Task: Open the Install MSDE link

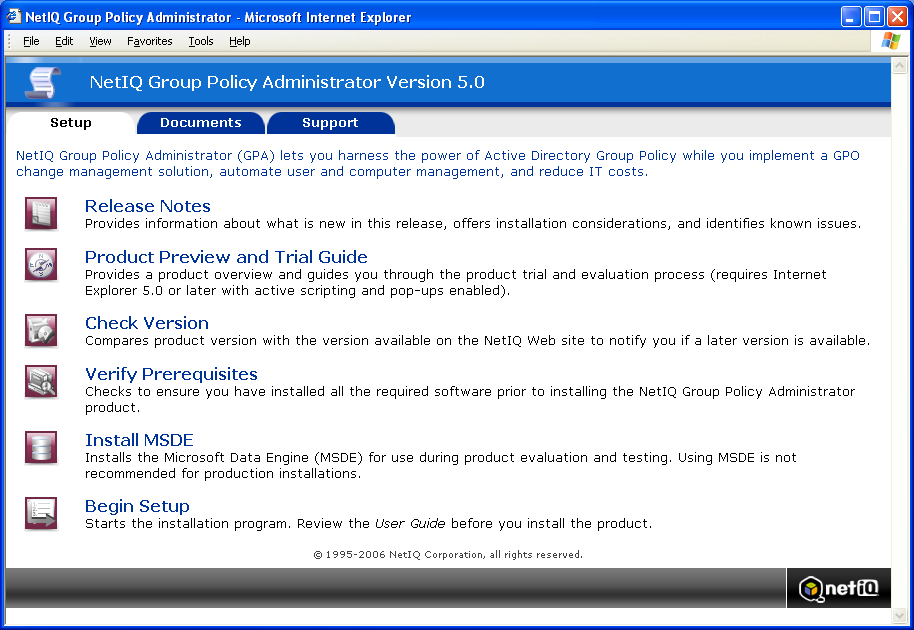Action: click(x=139, y=440)
